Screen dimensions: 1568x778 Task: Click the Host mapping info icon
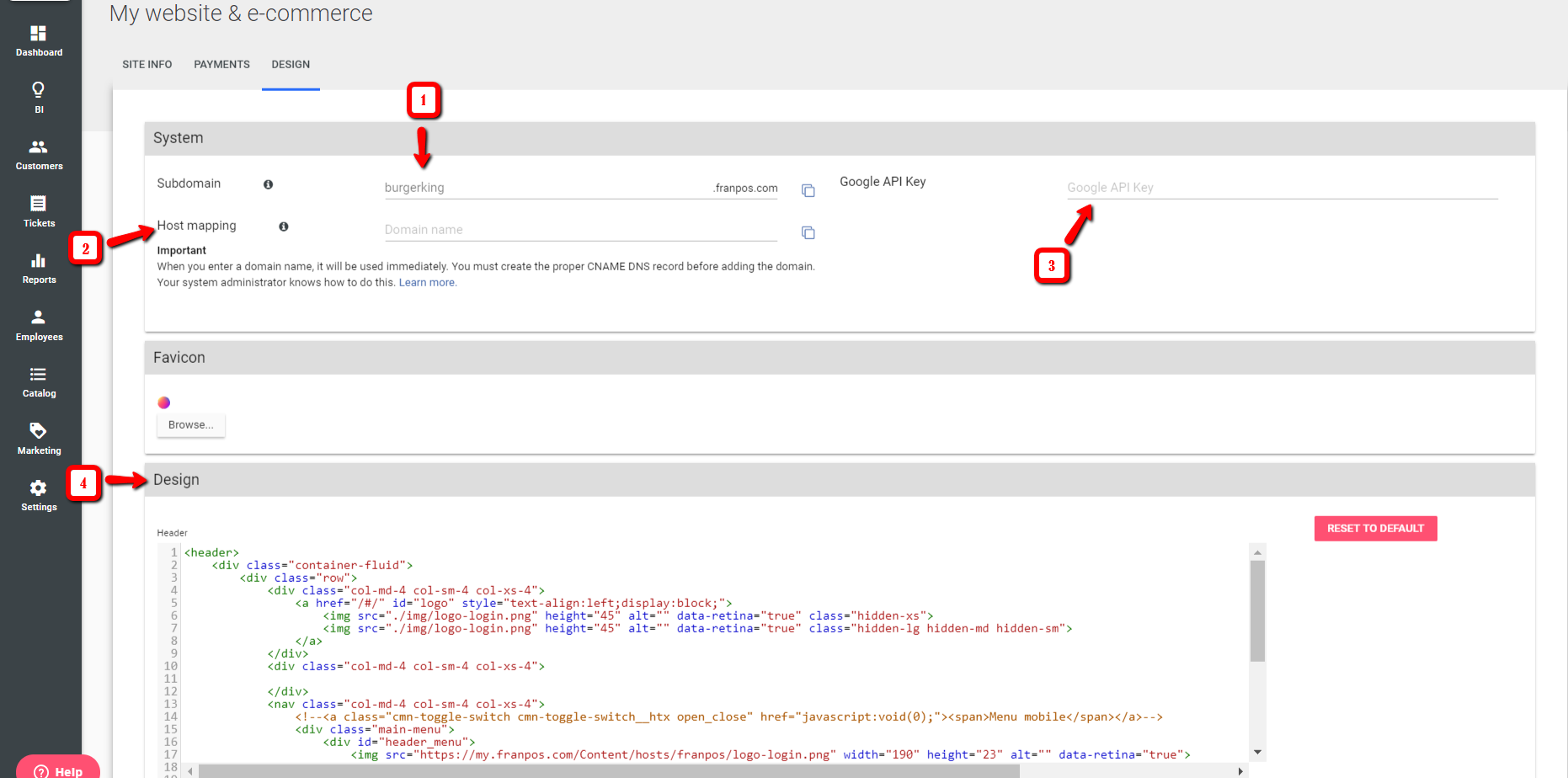click(x=284, y=226)
